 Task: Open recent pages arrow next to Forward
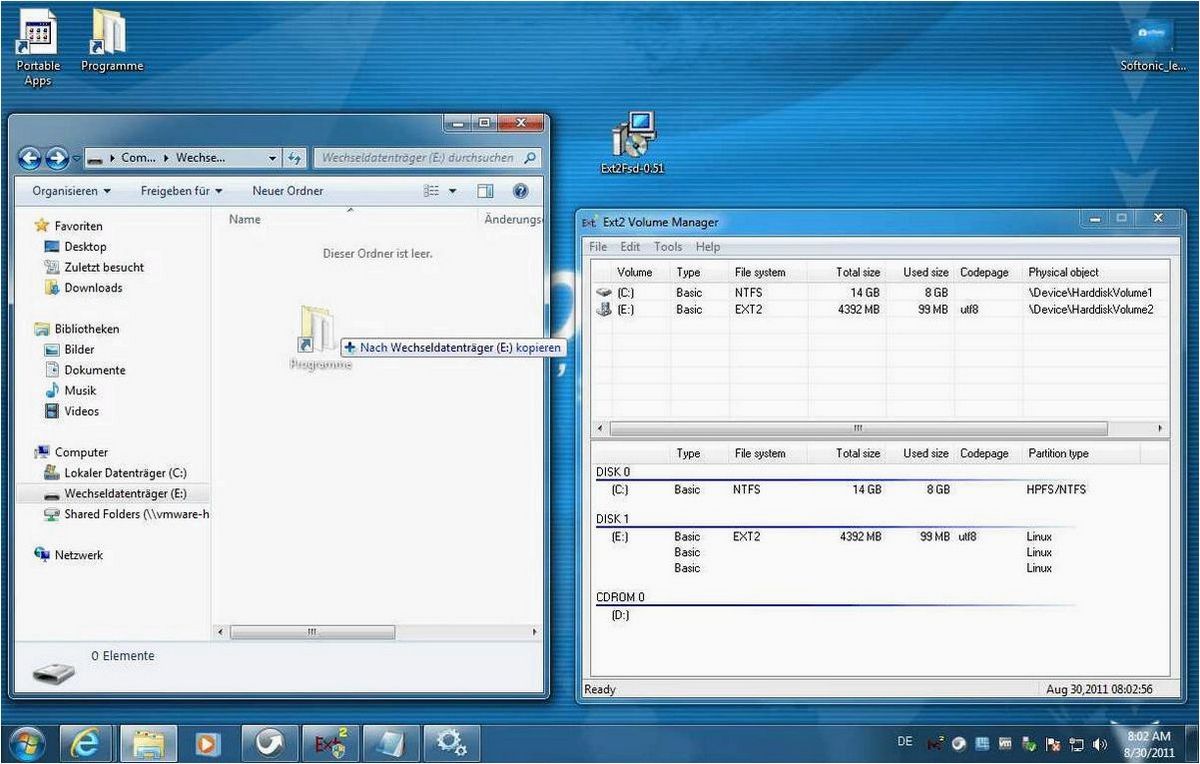[76, 159]
